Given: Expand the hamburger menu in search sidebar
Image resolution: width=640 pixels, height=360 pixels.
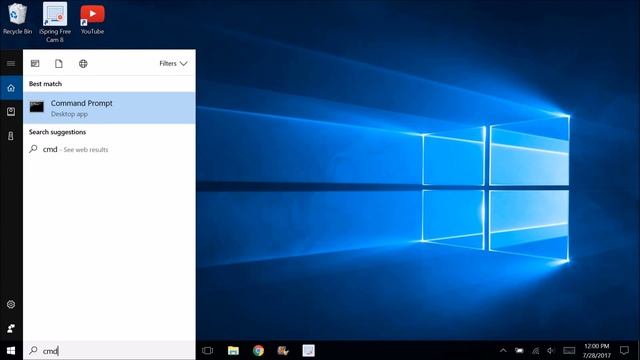Looking at the screenshot, I should pyautogui.click(x=11, y=63).
